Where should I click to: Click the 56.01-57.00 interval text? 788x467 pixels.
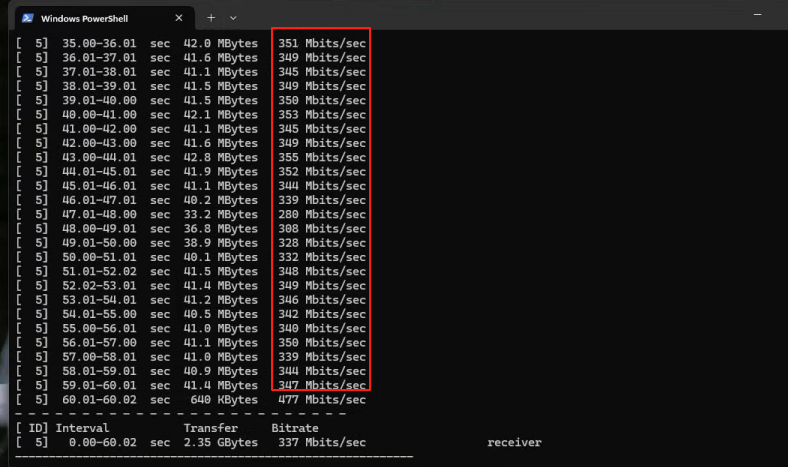99,342
